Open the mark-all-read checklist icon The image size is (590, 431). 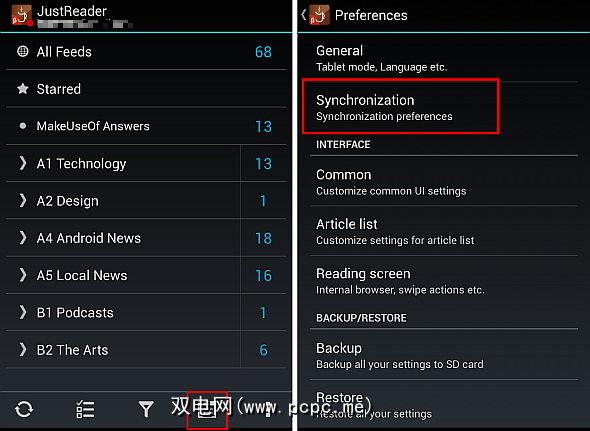[x=85, y=409]
